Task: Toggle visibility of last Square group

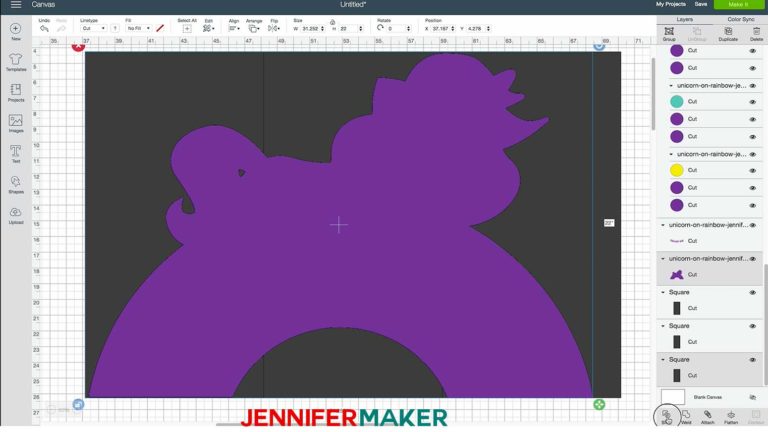Action: coord(753,360)
